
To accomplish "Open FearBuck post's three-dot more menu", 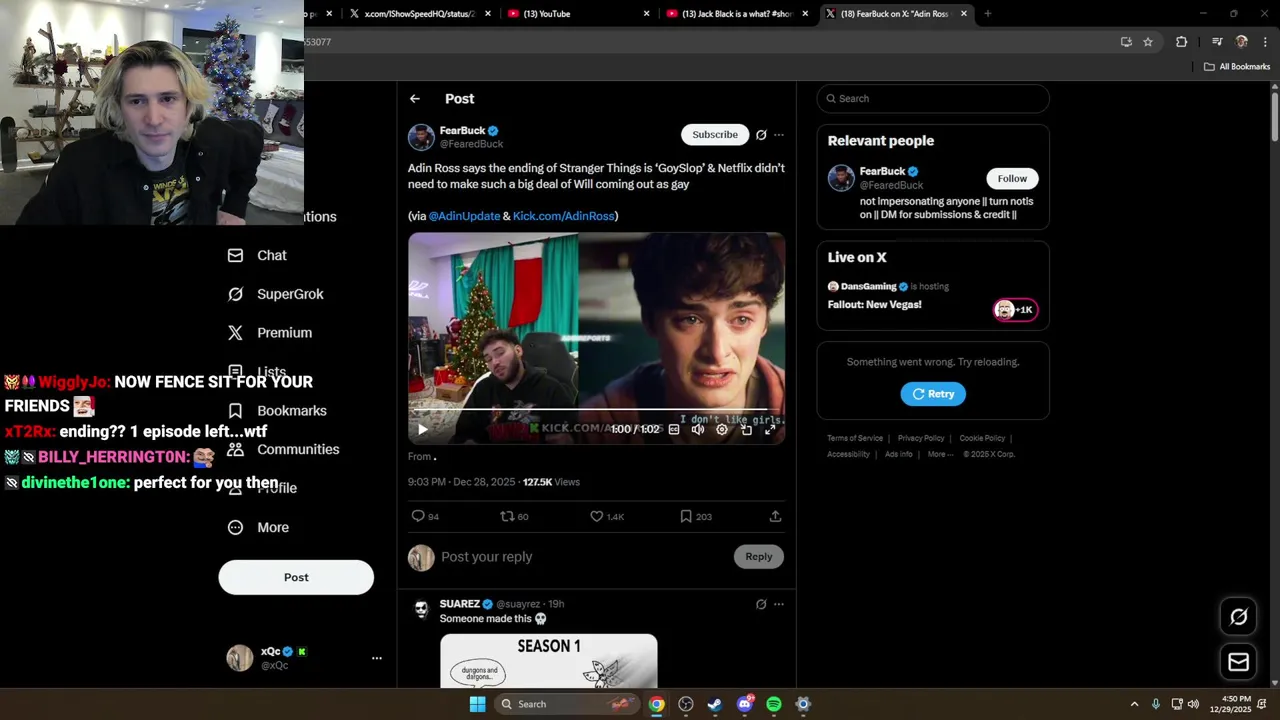I will point(779,135).
